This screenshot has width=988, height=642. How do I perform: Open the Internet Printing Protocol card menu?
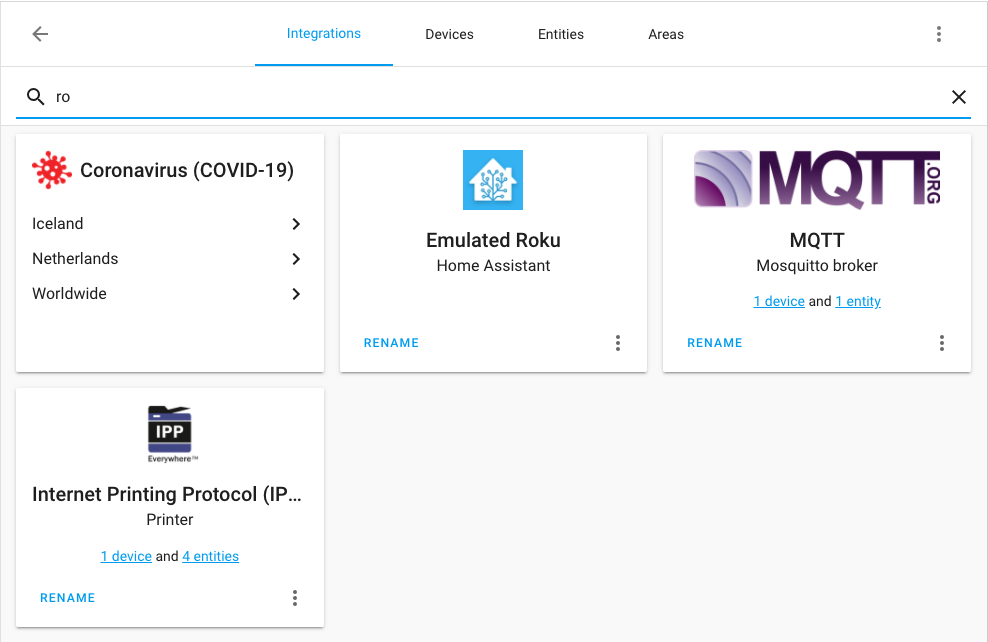tap(295, 597)
